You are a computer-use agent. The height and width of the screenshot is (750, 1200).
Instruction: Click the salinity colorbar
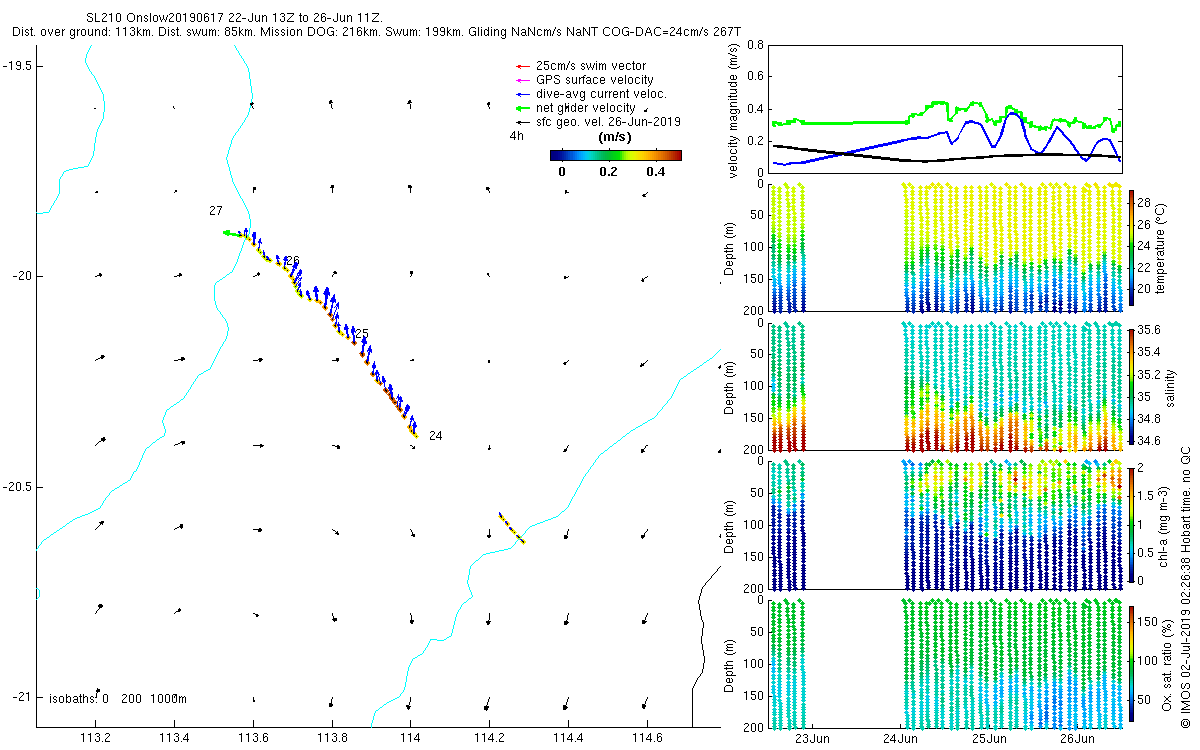1132,389
